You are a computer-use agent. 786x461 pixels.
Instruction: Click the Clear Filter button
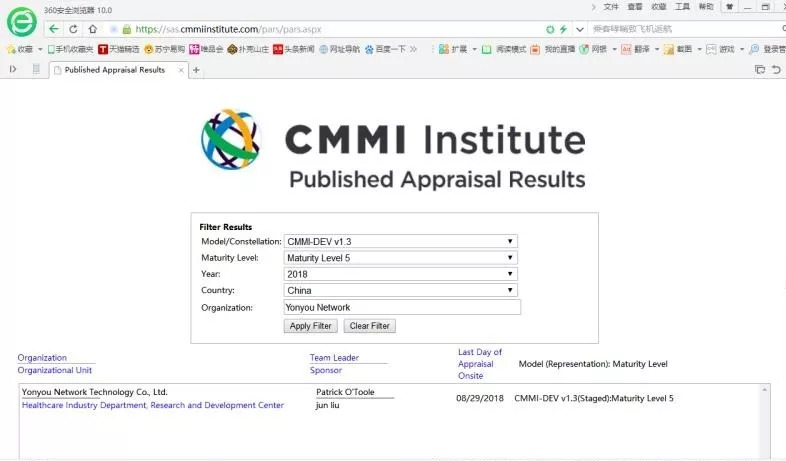click(369, 326)
